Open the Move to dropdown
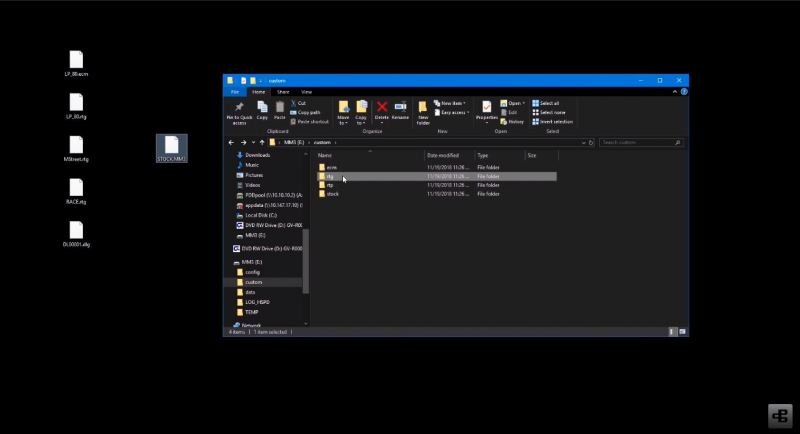Image resolution: width=800 pixels, height=434 pixels. (x=343, y=112)
